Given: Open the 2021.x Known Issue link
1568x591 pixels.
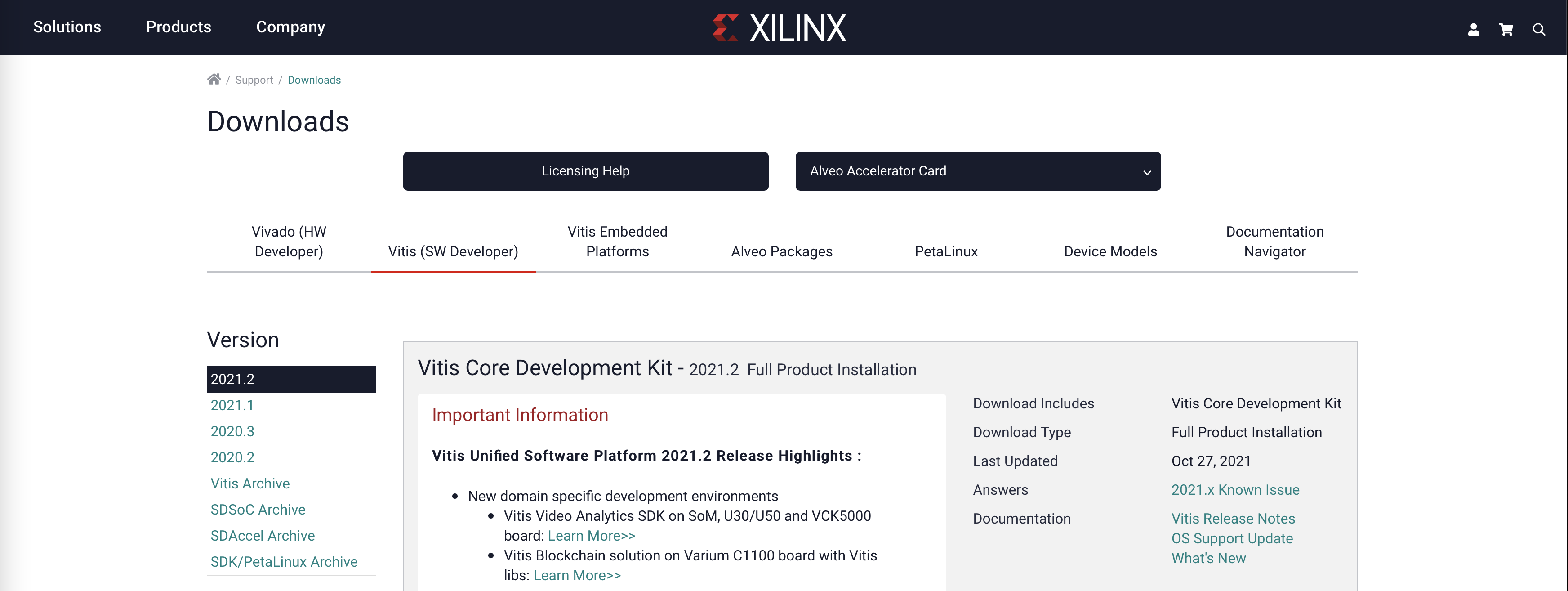Looking at the screenshot, I should tap(1235, 490).
